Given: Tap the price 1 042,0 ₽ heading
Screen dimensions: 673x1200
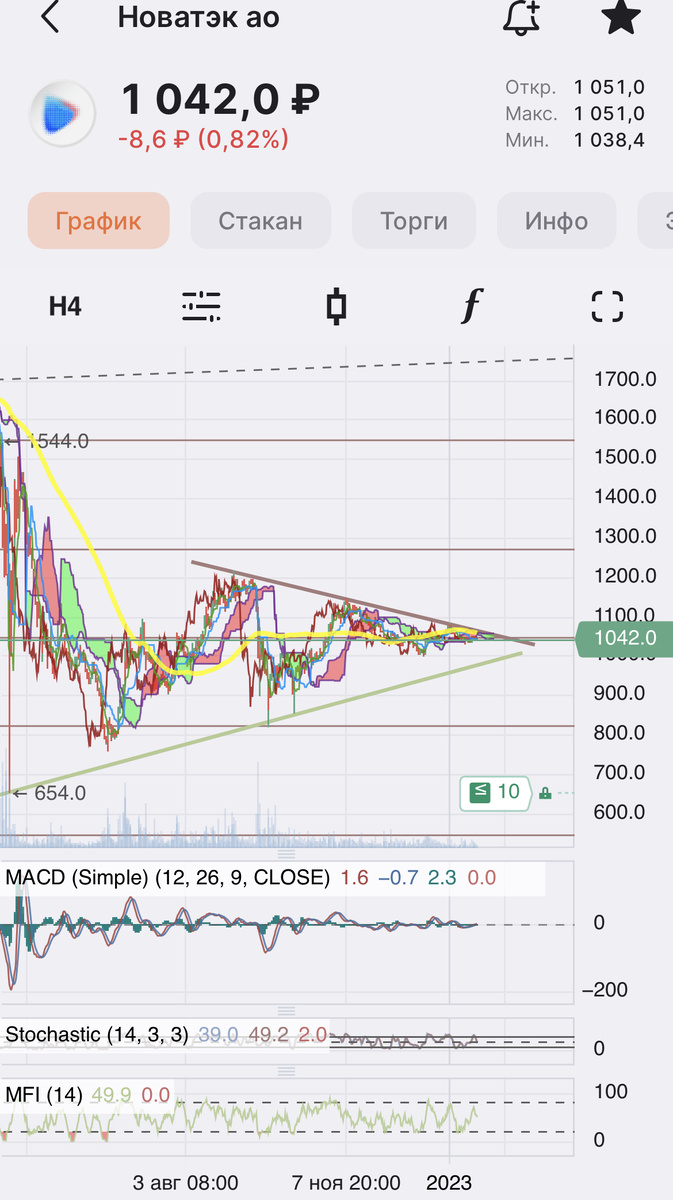Looking at the screenshot, I should pyautogui.click(x=221, y=100).
